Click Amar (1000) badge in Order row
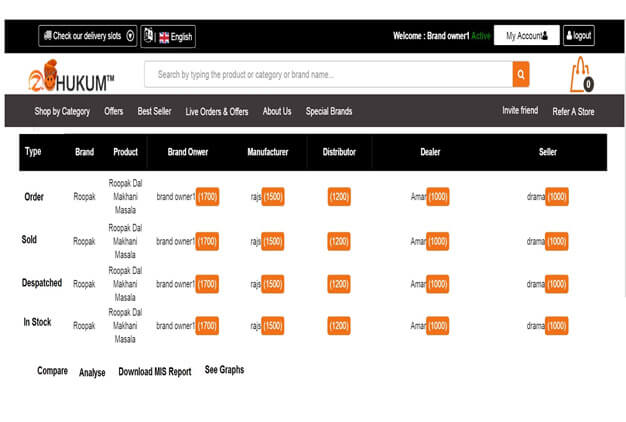Viewport: 626px width, 422px height. [438, 196]
